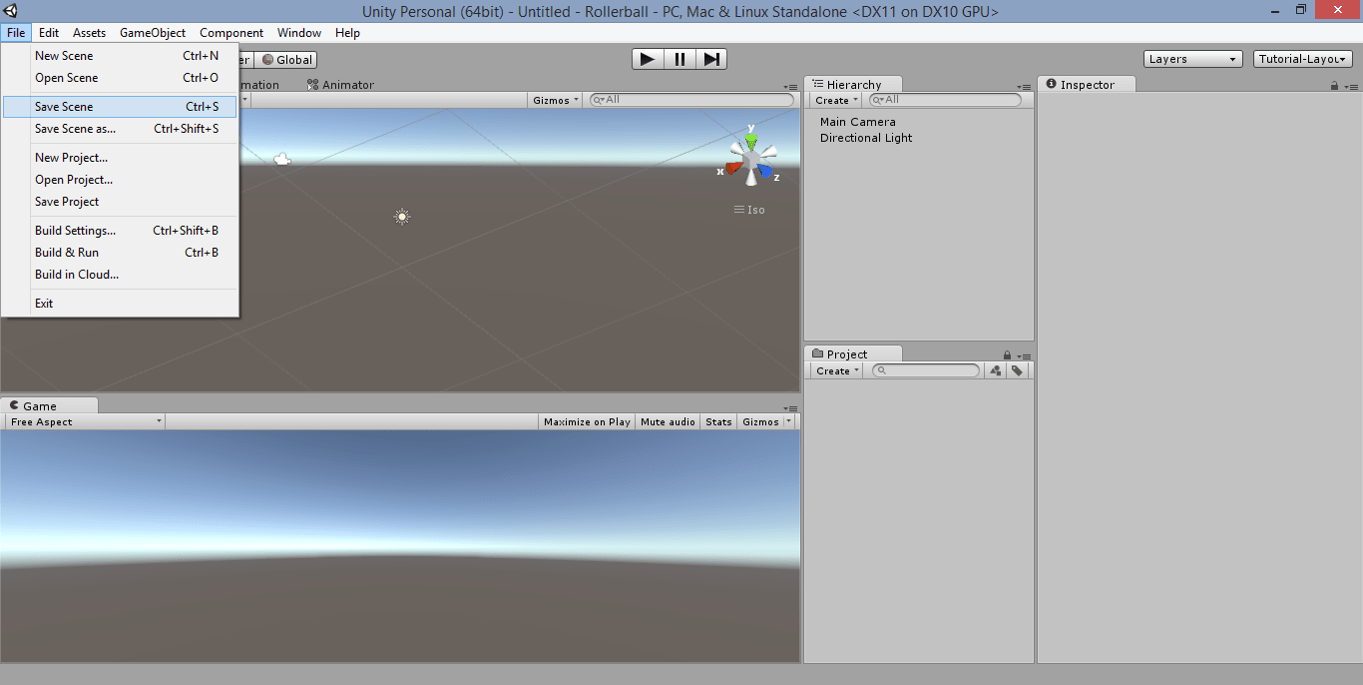Select the sun light icon in Scene view

[402, 216]
